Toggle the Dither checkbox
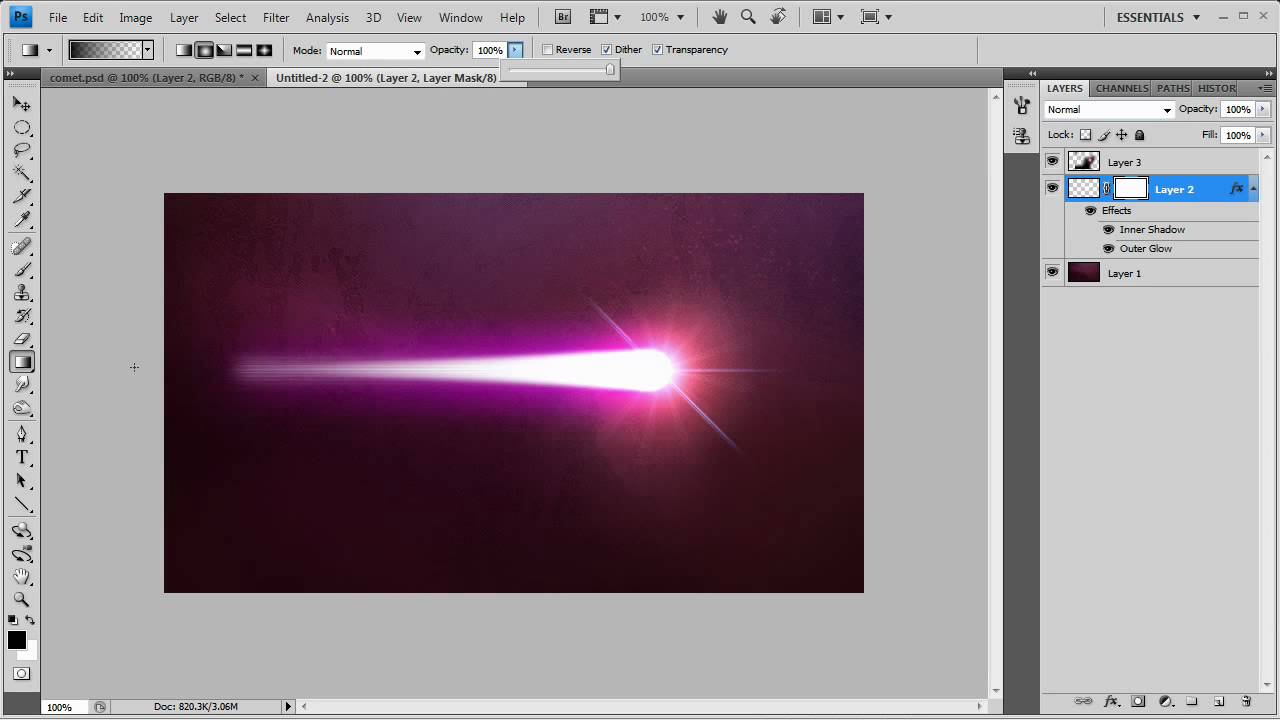Image resolution: width=1280 pixels, height=720 pixels. (x=606, y=50)
